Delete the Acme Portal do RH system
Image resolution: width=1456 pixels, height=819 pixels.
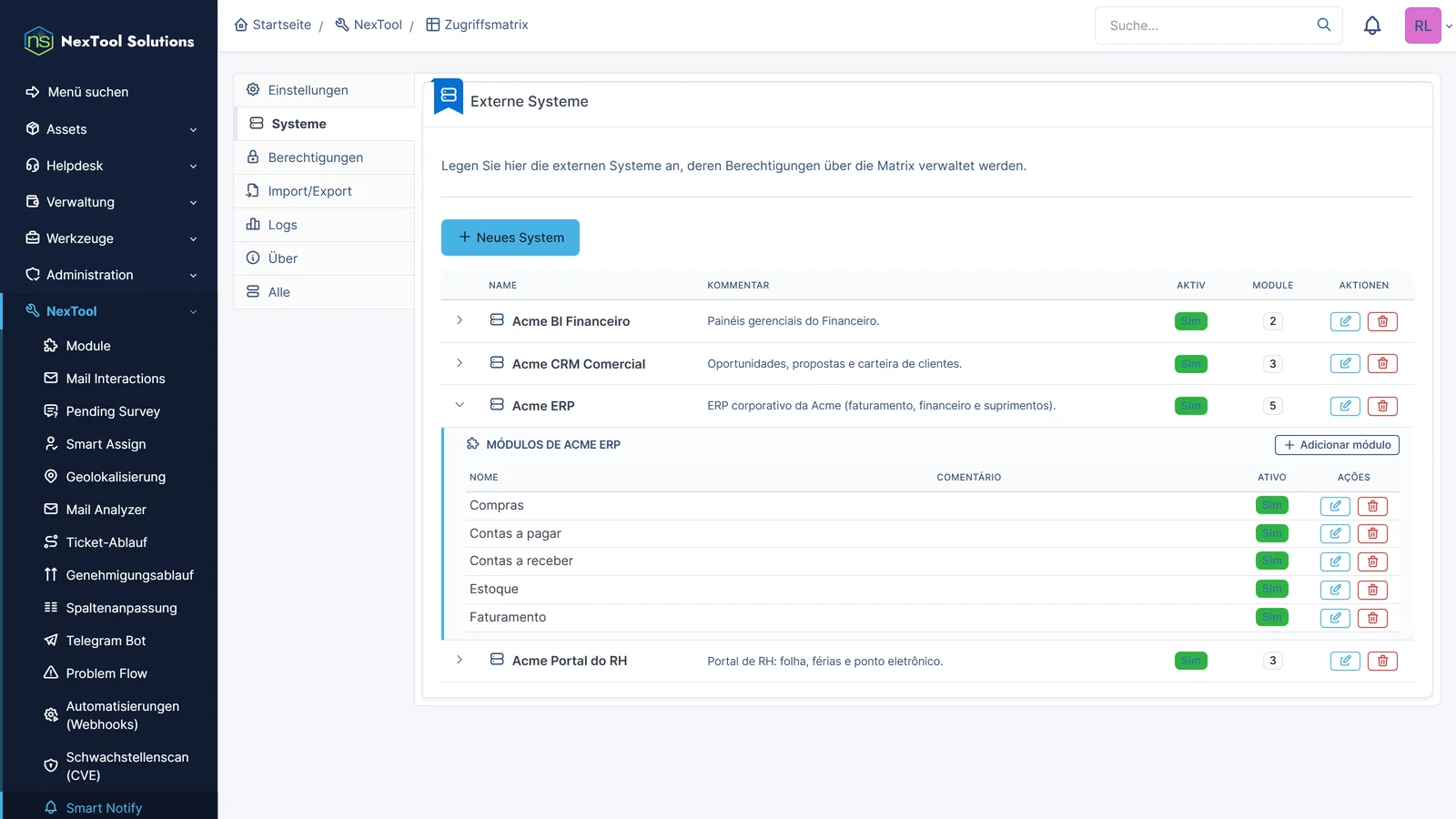point(1382,662)
